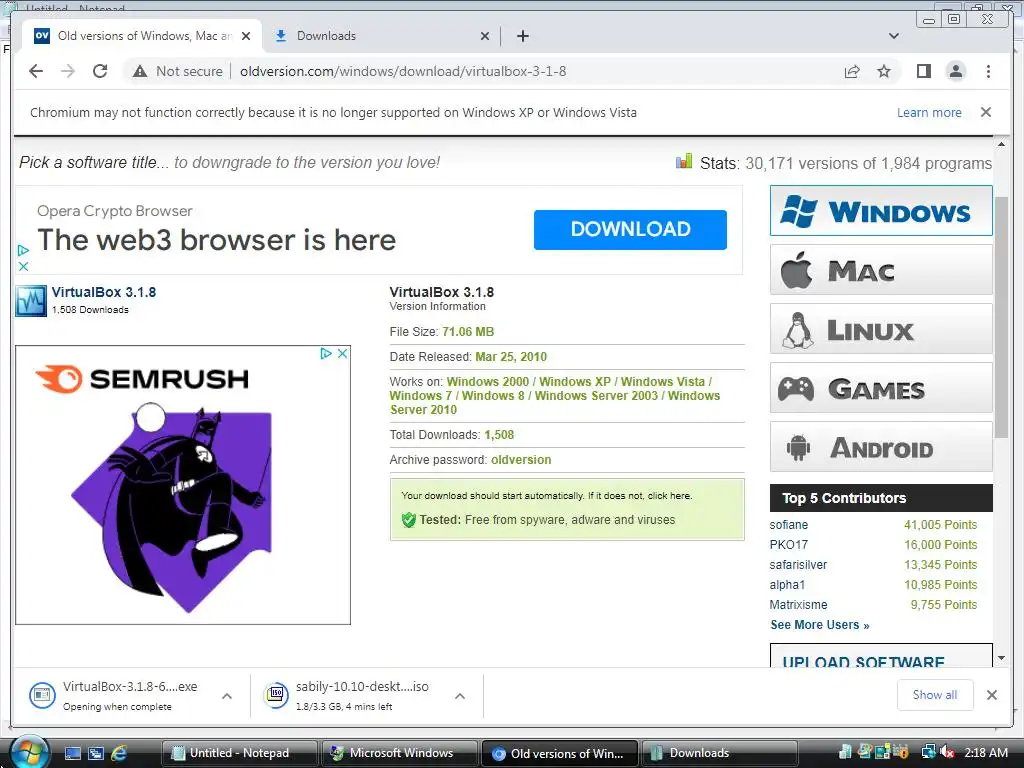Close the Semrush advertisement
Screen dimensions: 1024x768
point(342,353)
